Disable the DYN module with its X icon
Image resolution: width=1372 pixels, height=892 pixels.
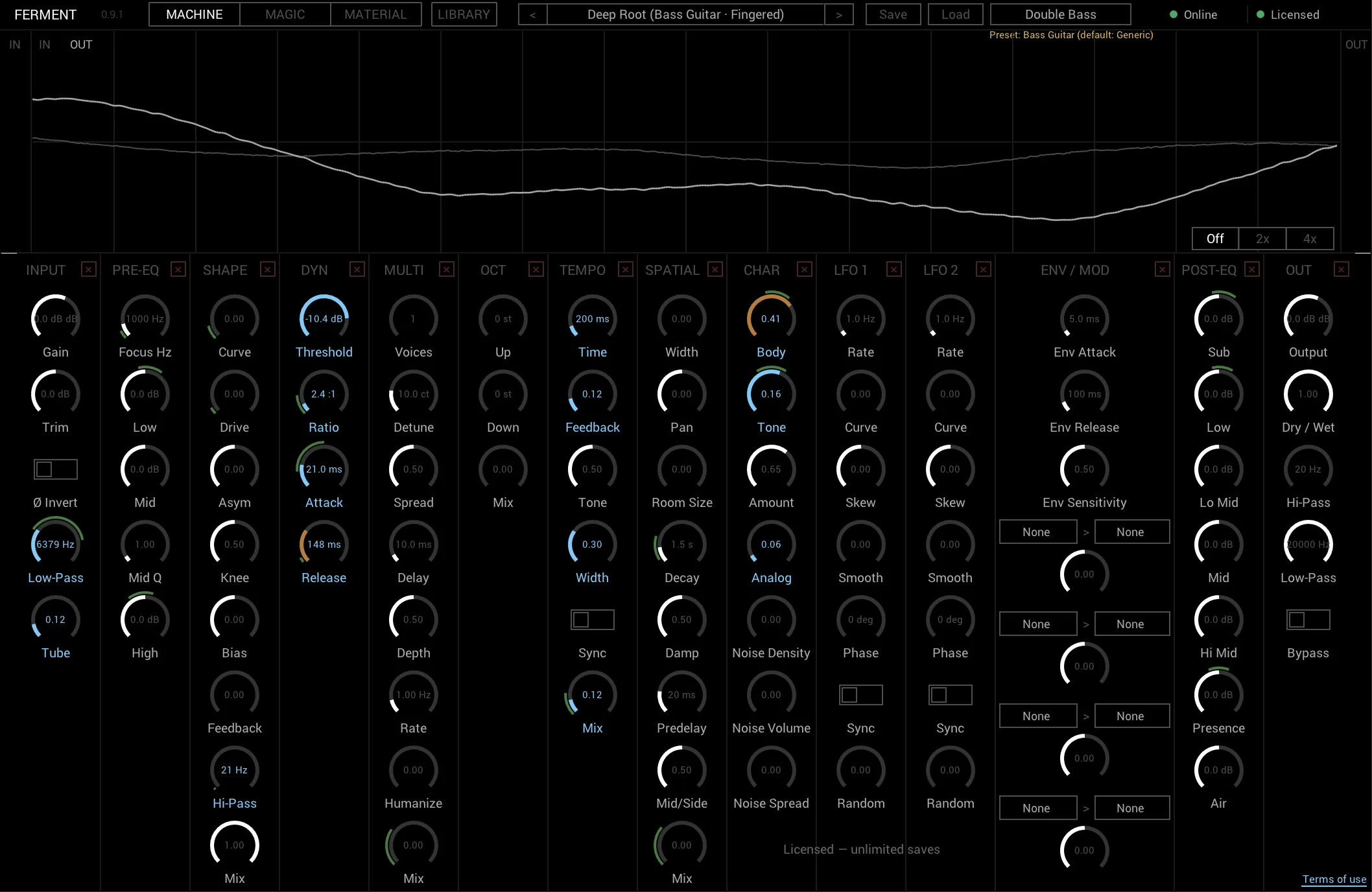[x=357, y=269]
